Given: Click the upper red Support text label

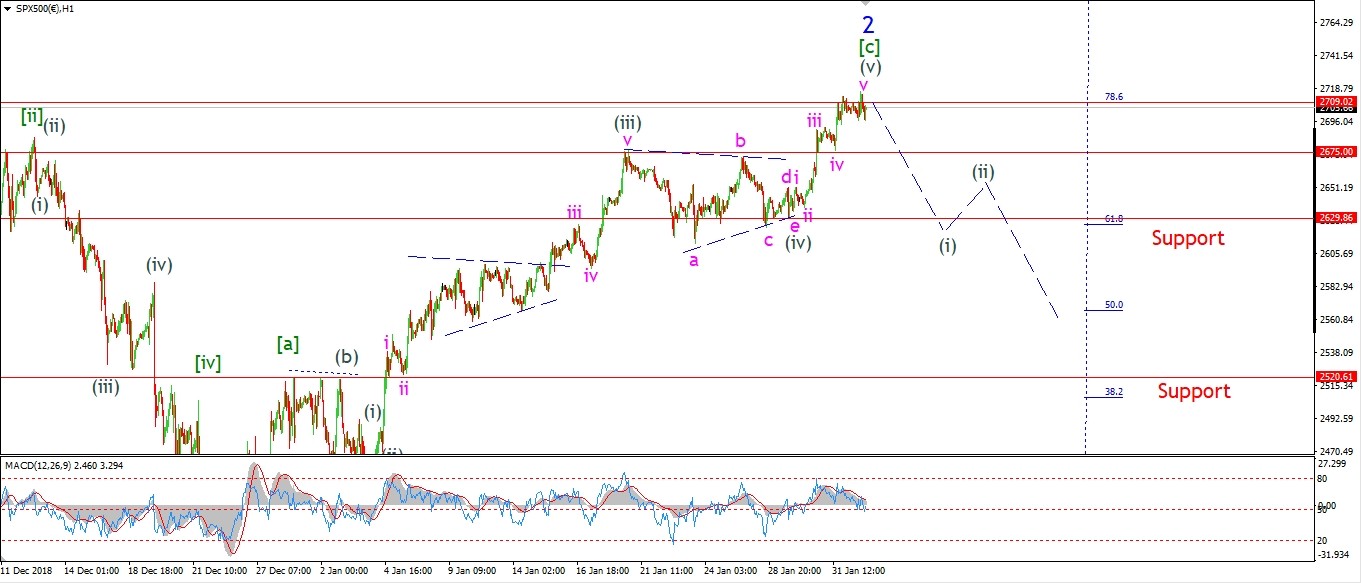Looking at the screenshot, I should 1187,238.
